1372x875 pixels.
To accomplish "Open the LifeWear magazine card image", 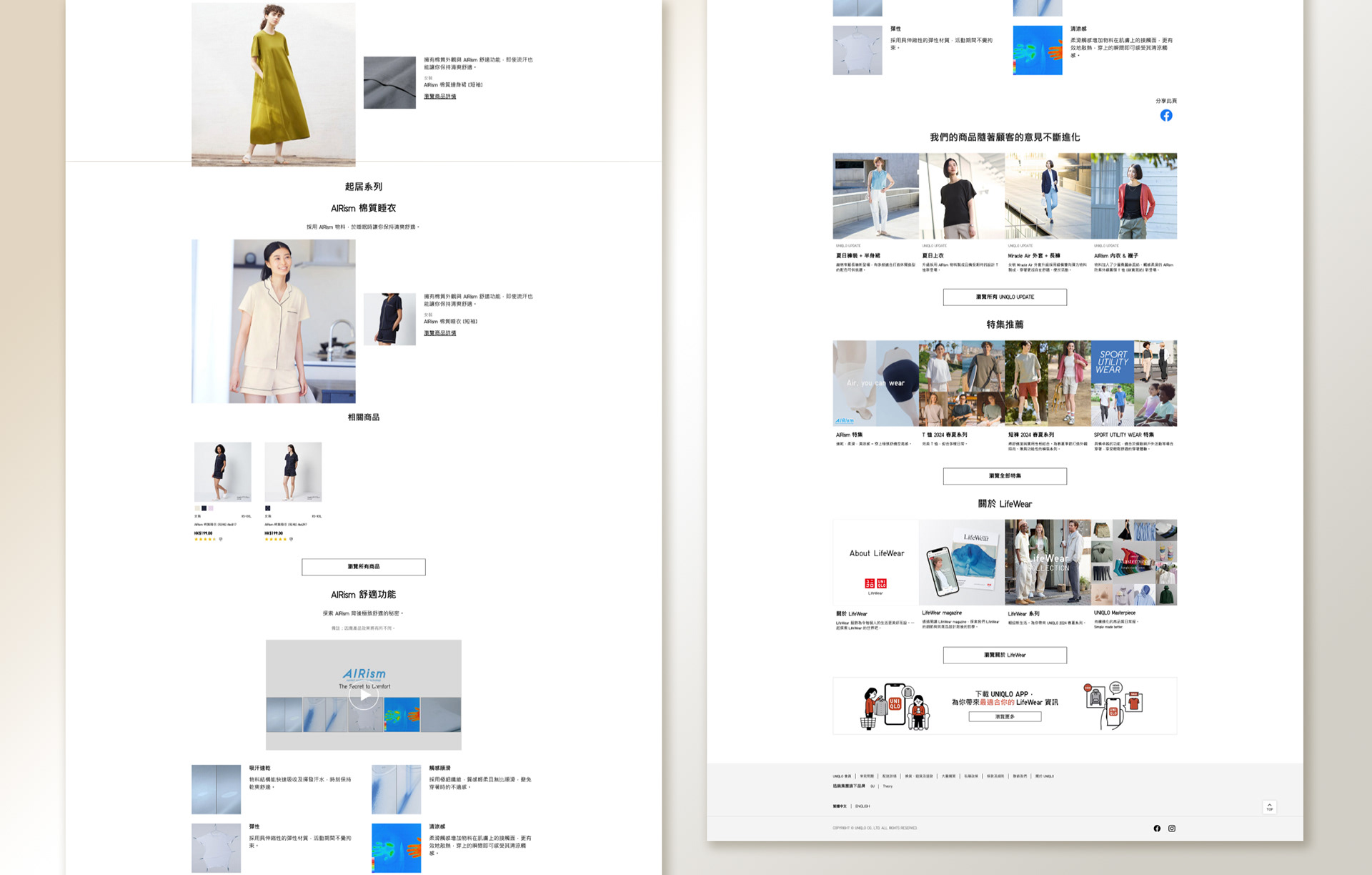I will pos(962,563).
